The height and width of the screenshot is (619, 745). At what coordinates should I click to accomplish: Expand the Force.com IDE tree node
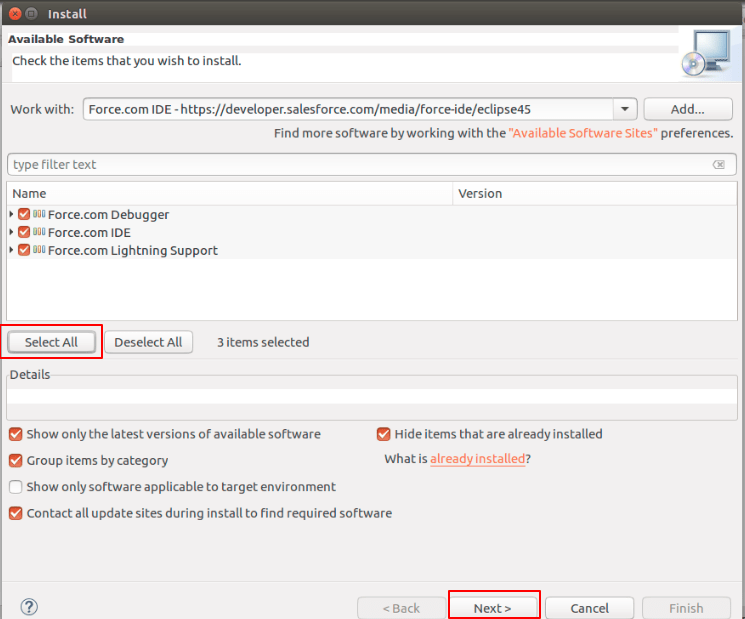11,232
